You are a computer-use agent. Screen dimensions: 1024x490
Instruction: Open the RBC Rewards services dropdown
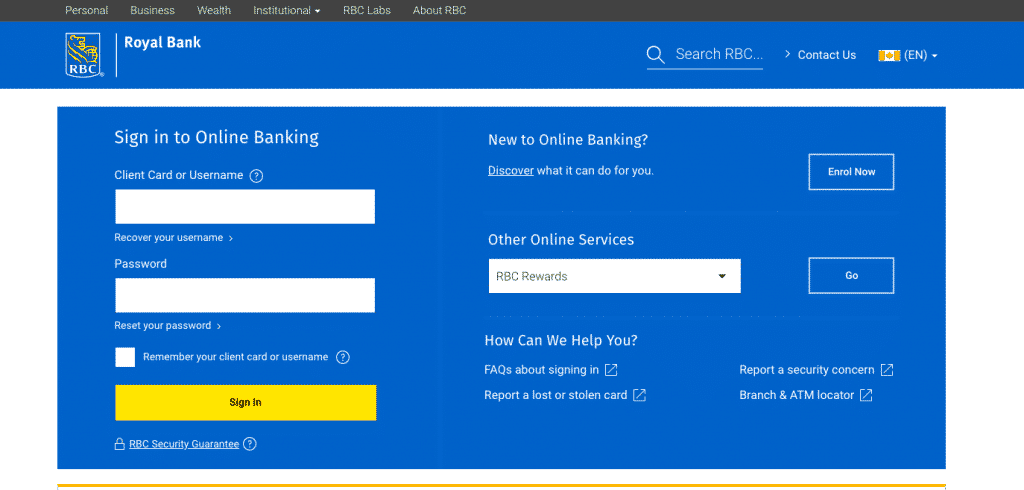[x=615, y=276]
